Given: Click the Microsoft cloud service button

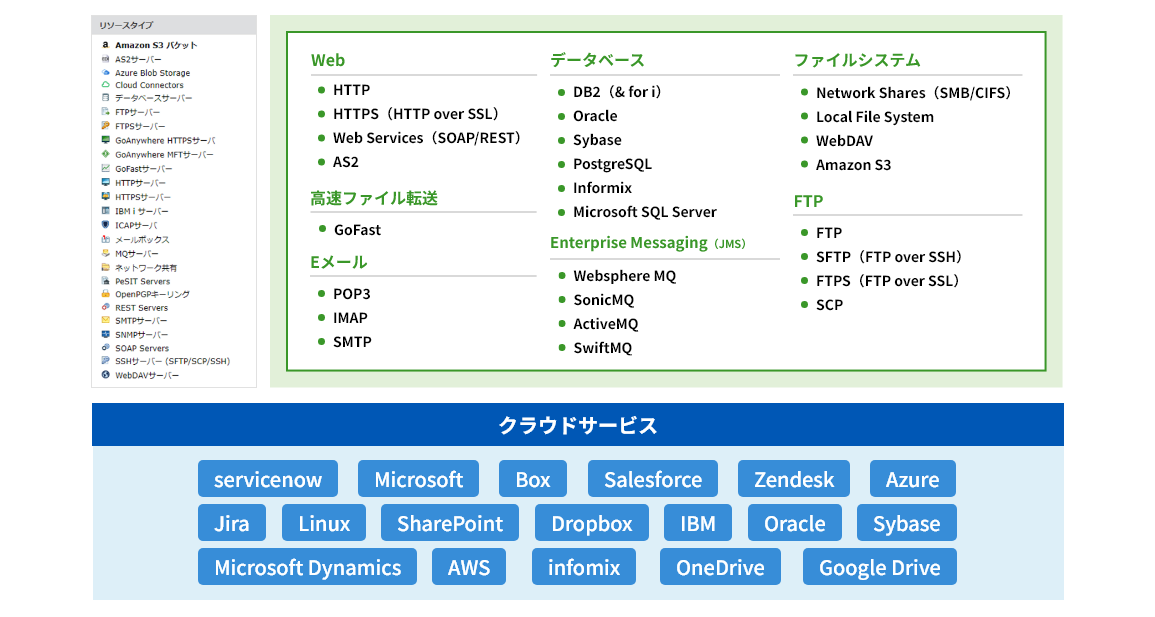Looking at the screenshot, I should [418, 479].
